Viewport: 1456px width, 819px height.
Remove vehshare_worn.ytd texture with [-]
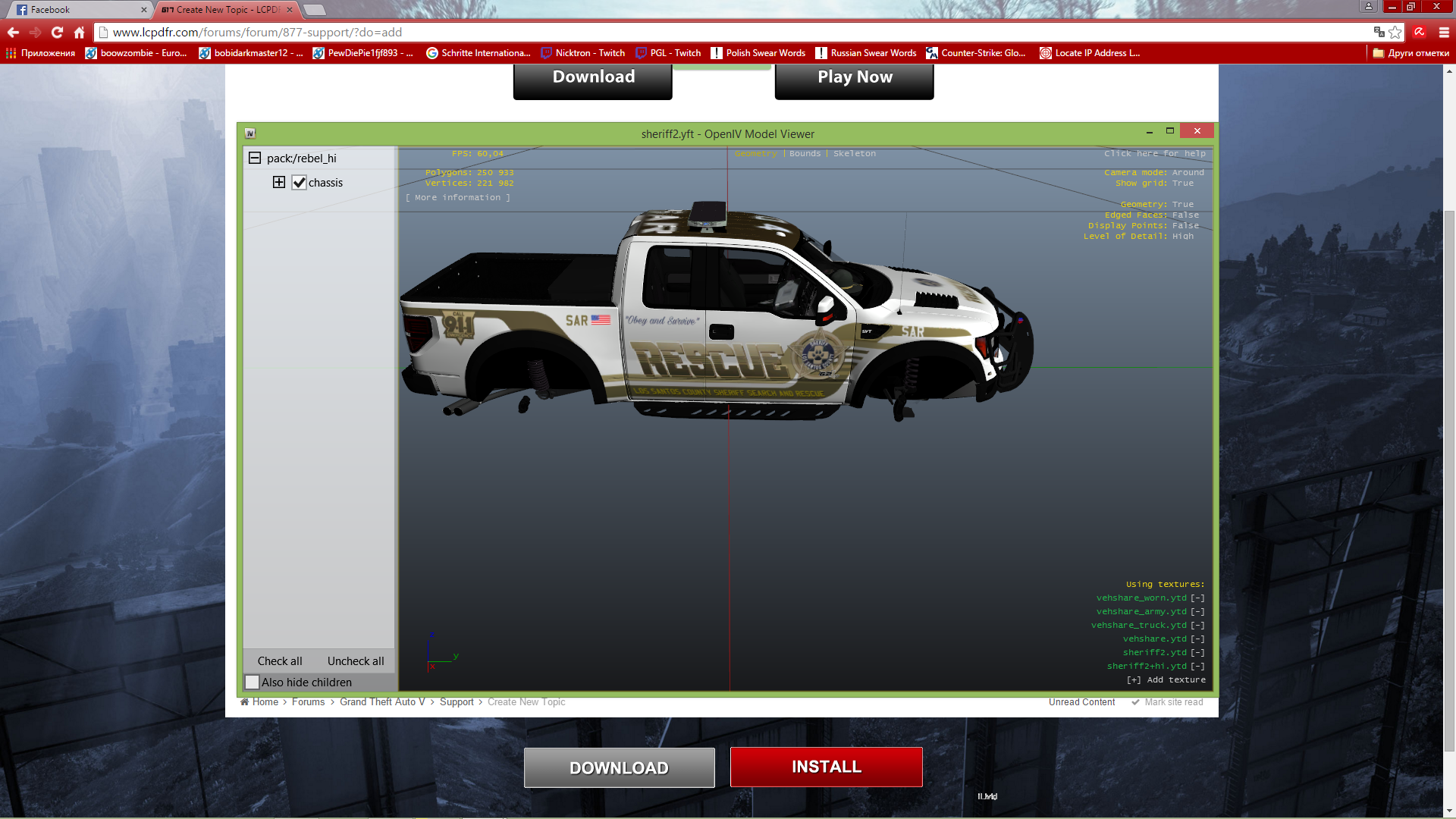(x=1197, y=598)
